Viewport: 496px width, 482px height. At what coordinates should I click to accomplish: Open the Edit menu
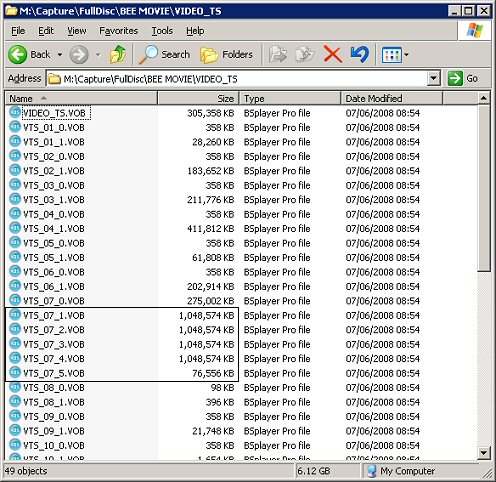tap(46, 31)
